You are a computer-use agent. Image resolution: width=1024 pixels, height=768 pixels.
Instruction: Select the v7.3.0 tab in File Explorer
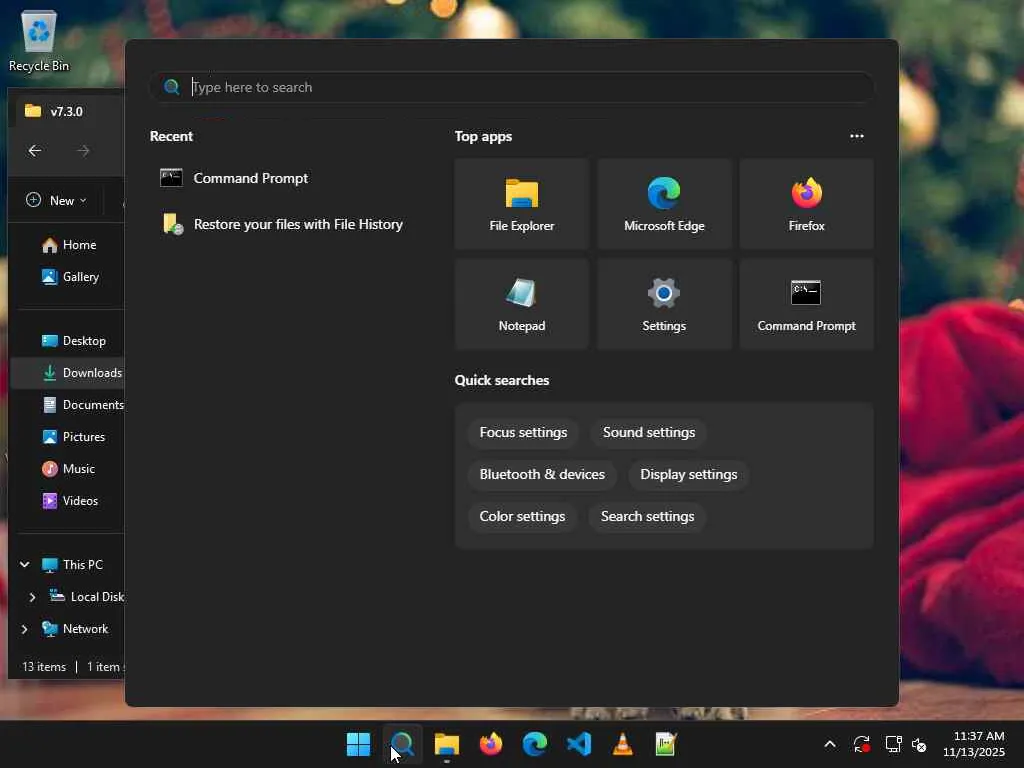pyautogui.click(x=69, y=111)
